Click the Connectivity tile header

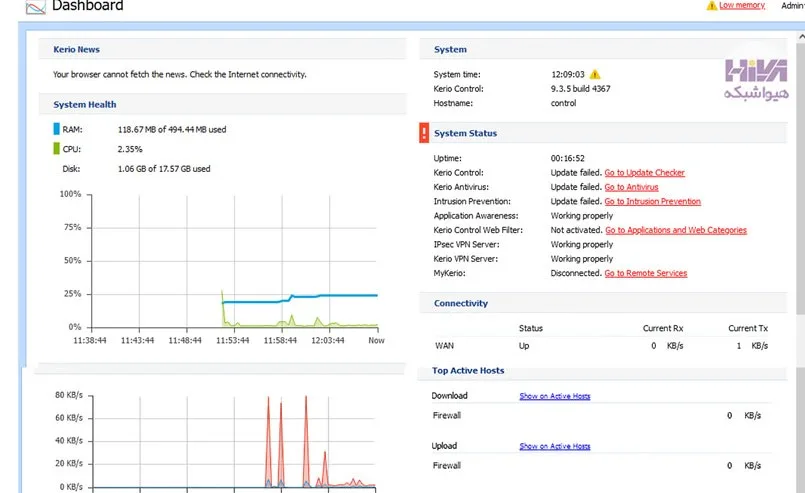(x=603, y=303)
